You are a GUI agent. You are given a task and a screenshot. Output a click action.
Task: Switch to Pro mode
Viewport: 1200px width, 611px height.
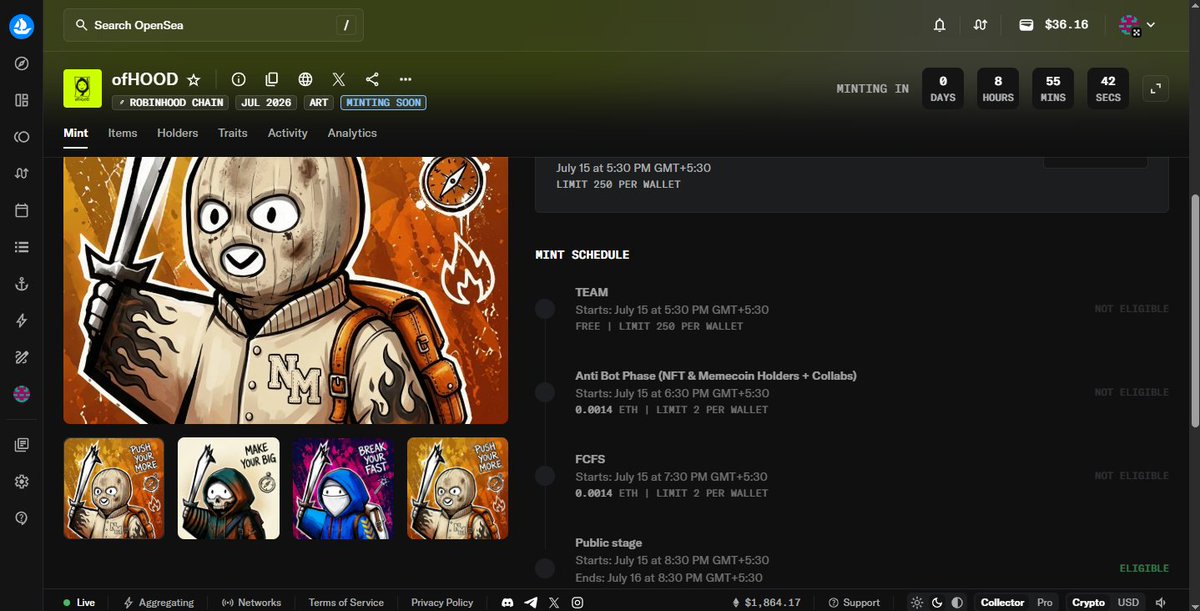1045,603
